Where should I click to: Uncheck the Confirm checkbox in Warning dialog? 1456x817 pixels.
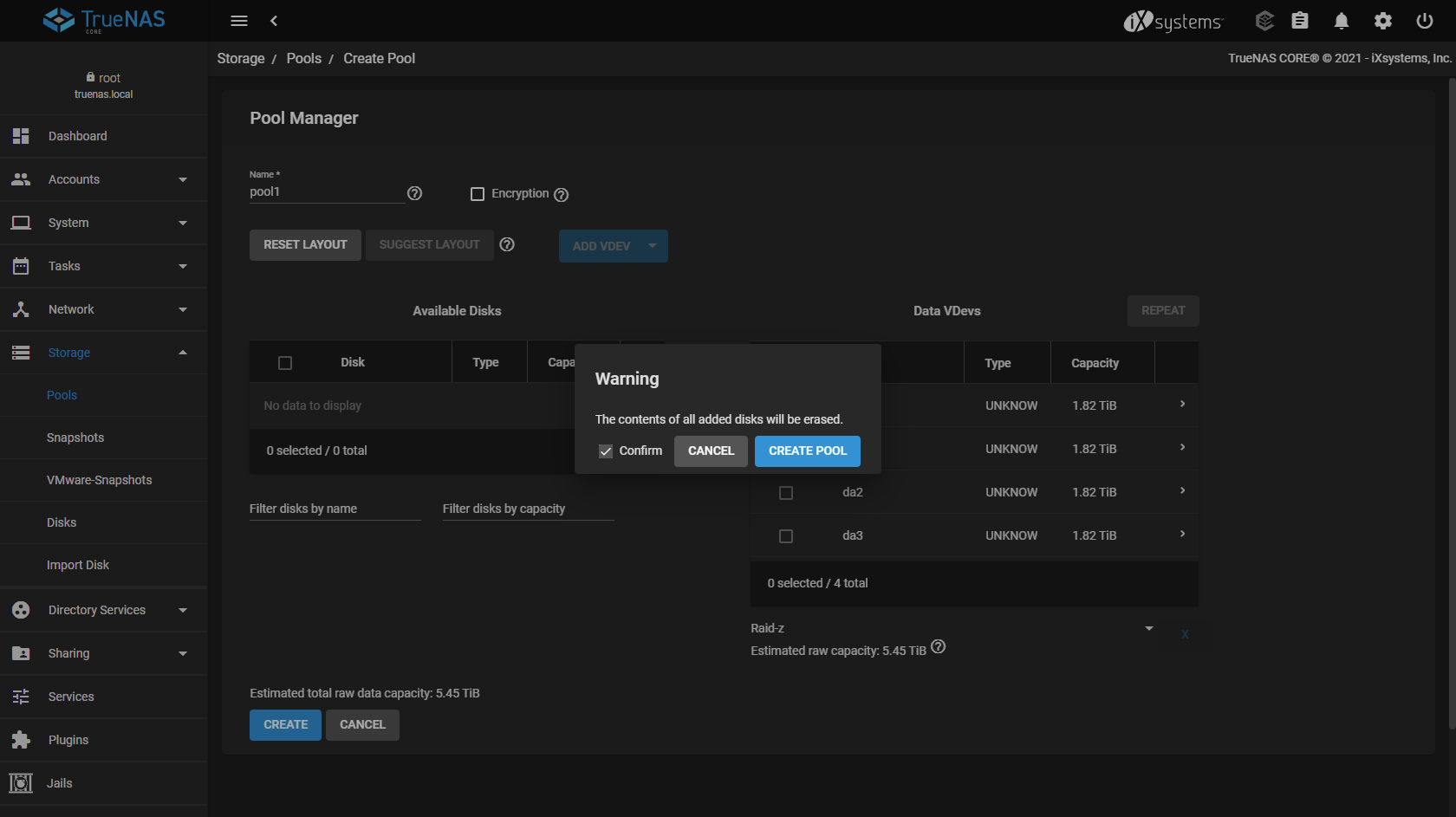(606, 451)
